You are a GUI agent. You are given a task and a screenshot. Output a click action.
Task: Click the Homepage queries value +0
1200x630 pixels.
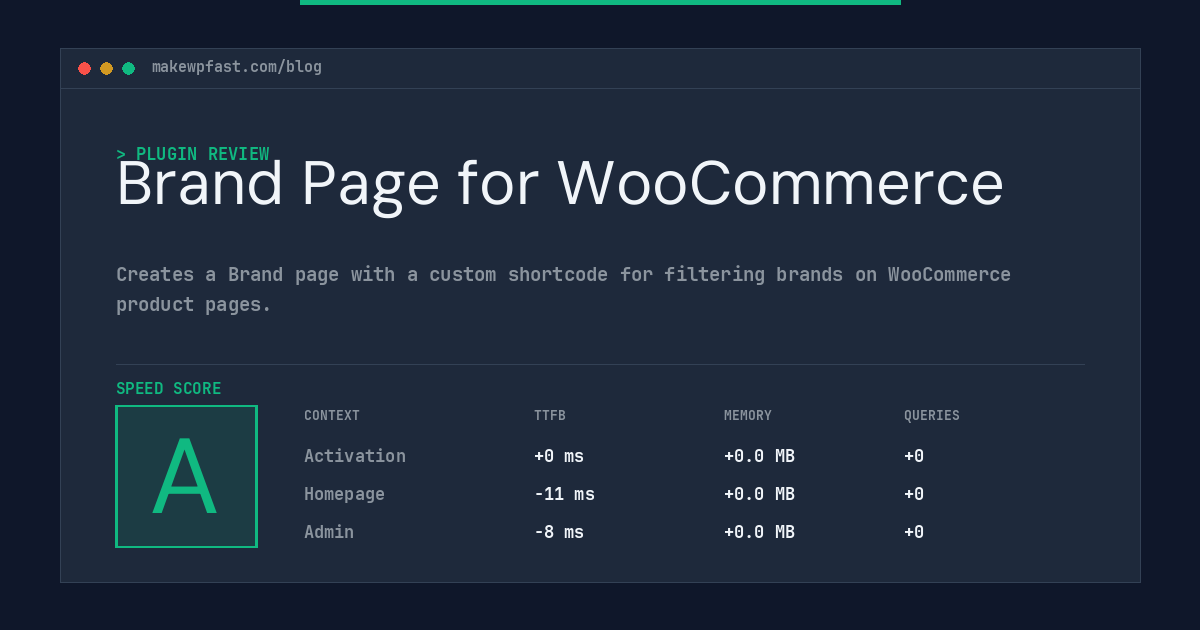click(x=914, y=494)
